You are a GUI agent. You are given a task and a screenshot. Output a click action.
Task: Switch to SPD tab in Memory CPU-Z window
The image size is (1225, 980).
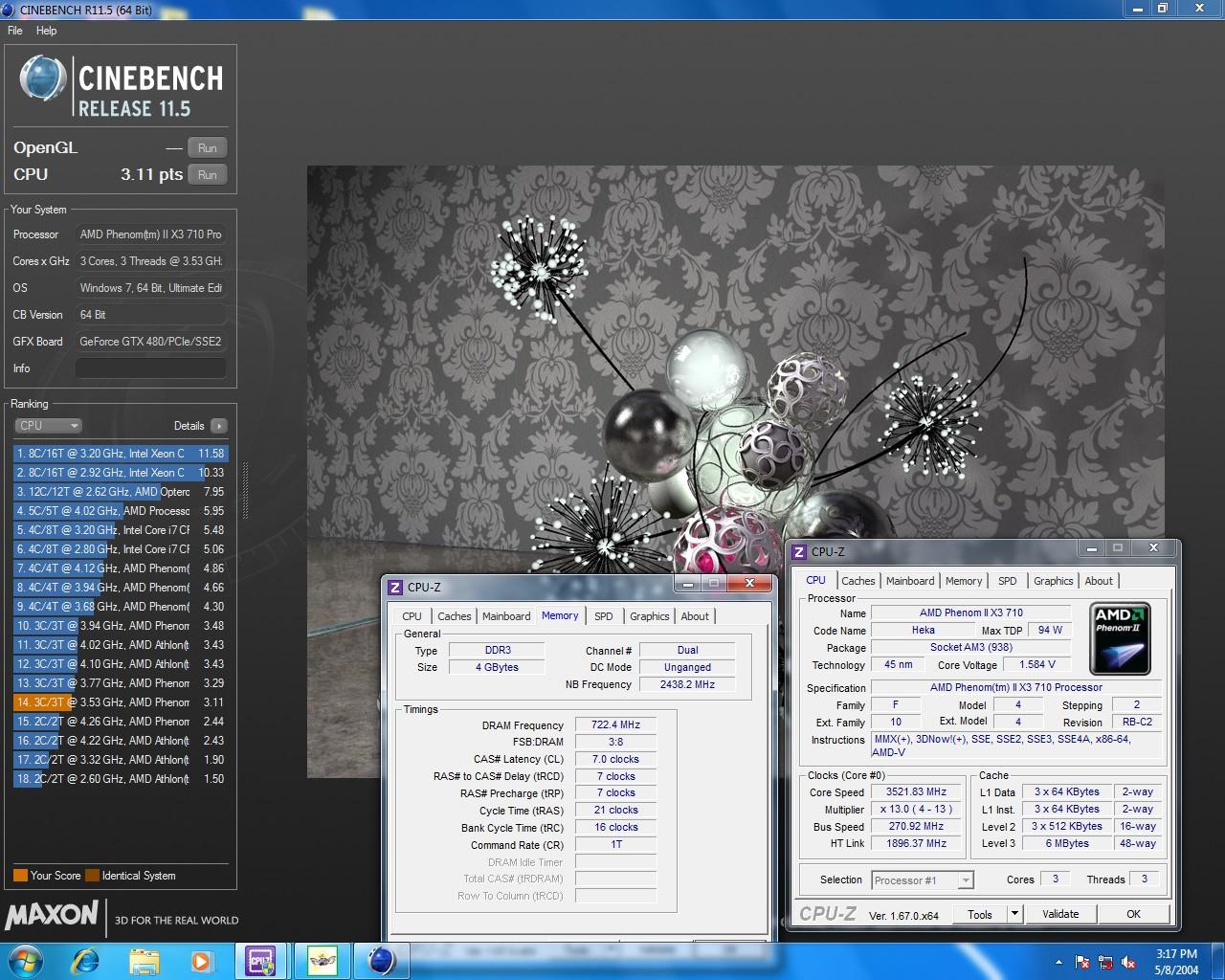pos(604,616)
